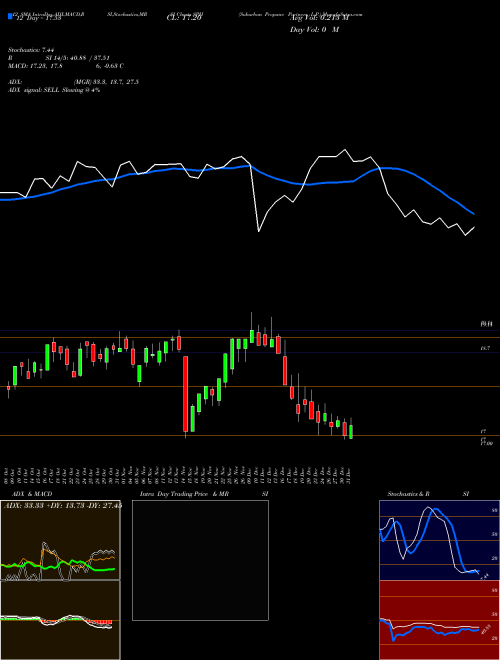The width and height of the screenshot is (500, 660).
Task: Click the 'Stochastics & R' panel title
Action: coord(409,494)
